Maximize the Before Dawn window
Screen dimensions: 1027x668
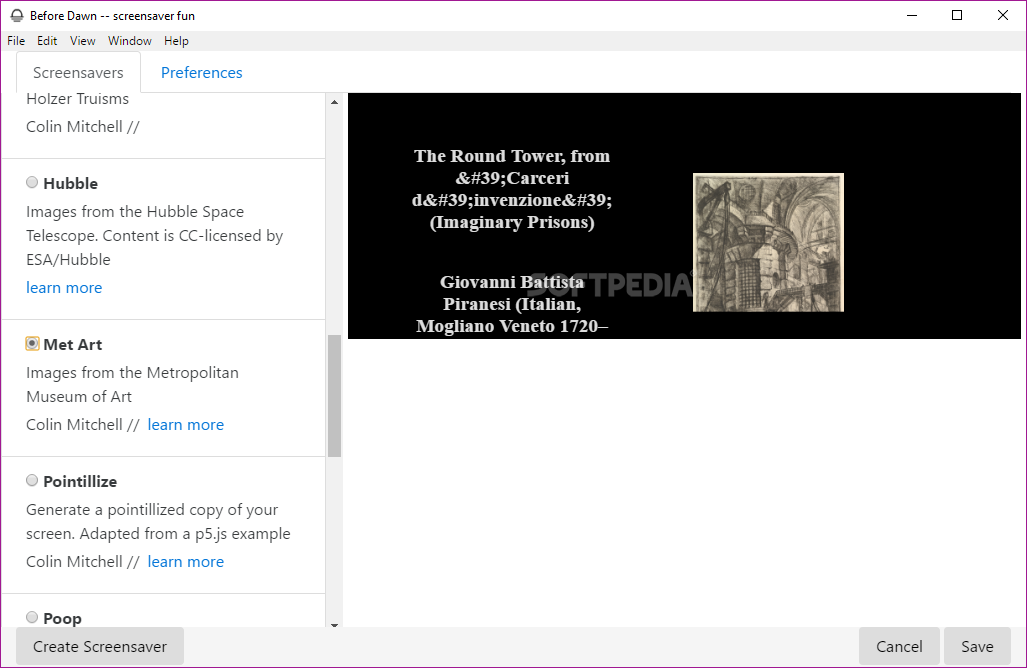957,15
